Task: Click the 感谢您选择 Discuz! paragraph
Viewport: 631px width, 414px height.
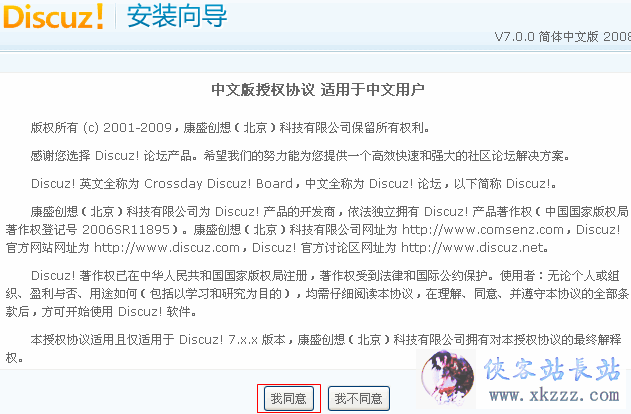Action: (x=300, y=155)
